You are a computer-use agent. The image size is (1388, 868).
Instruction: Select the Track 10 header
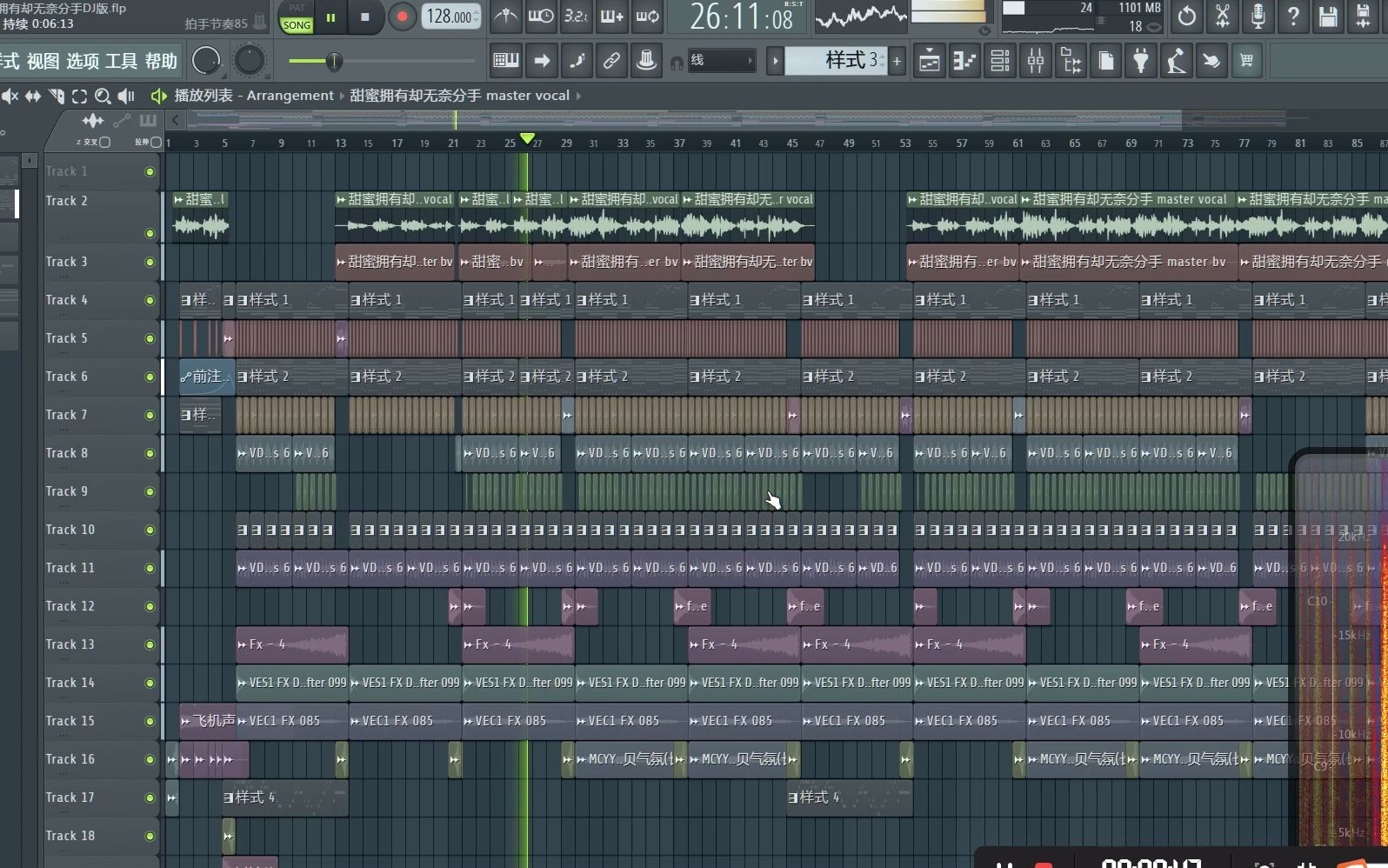coord(103,530)
